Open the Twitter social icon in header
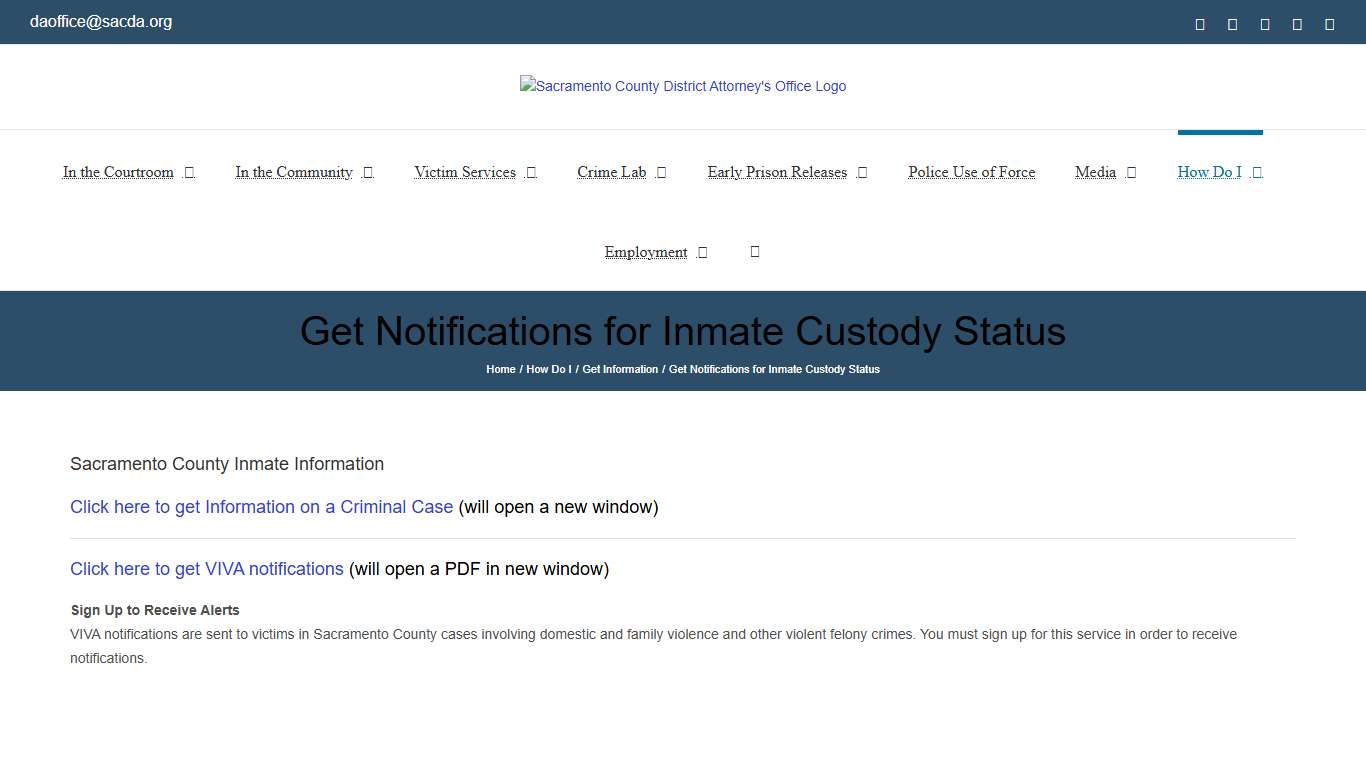The image size is (1366, 768). coord(1232,23)
